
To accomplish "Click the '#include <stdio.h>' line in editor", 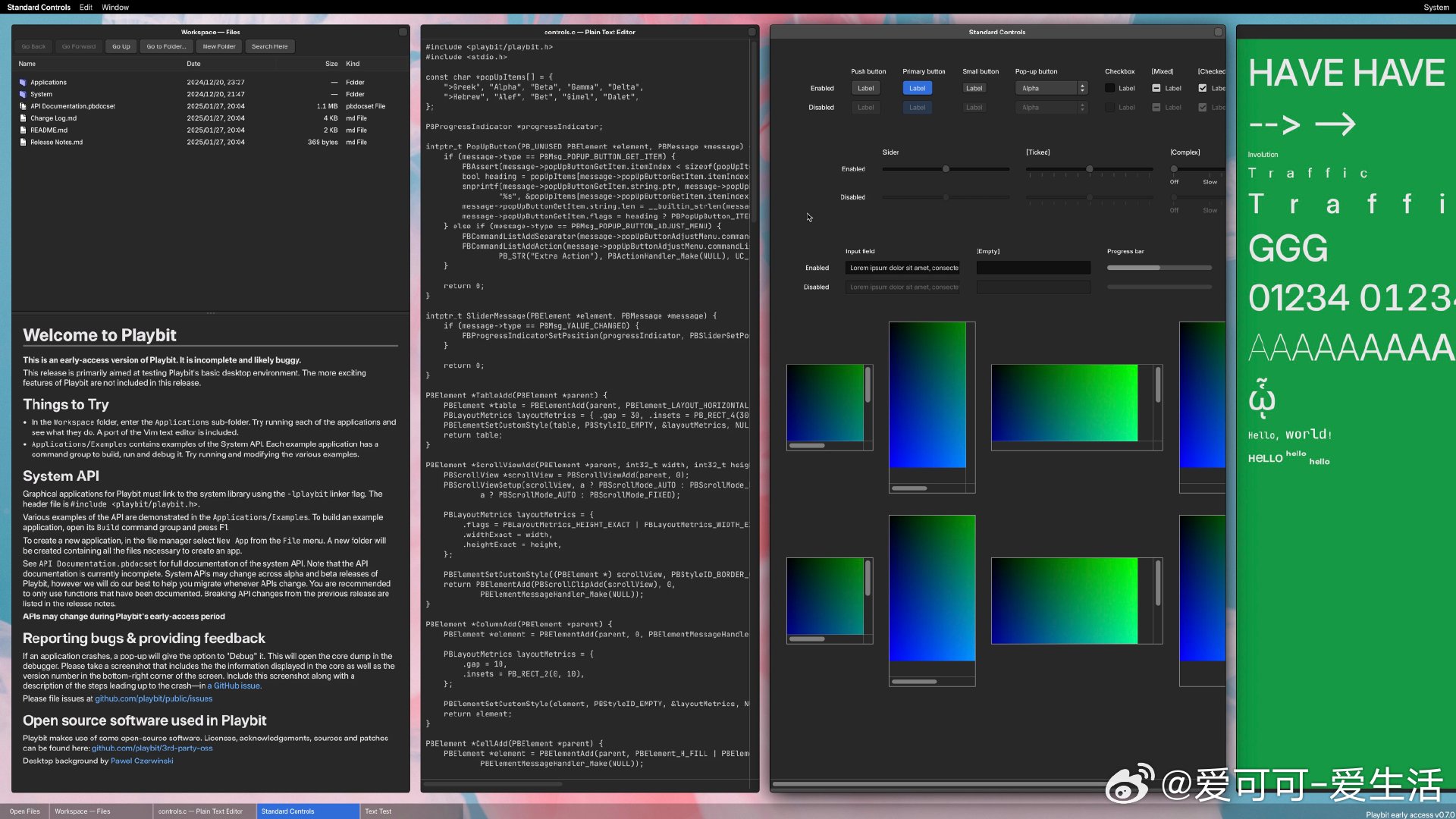I will click(466, 57).
